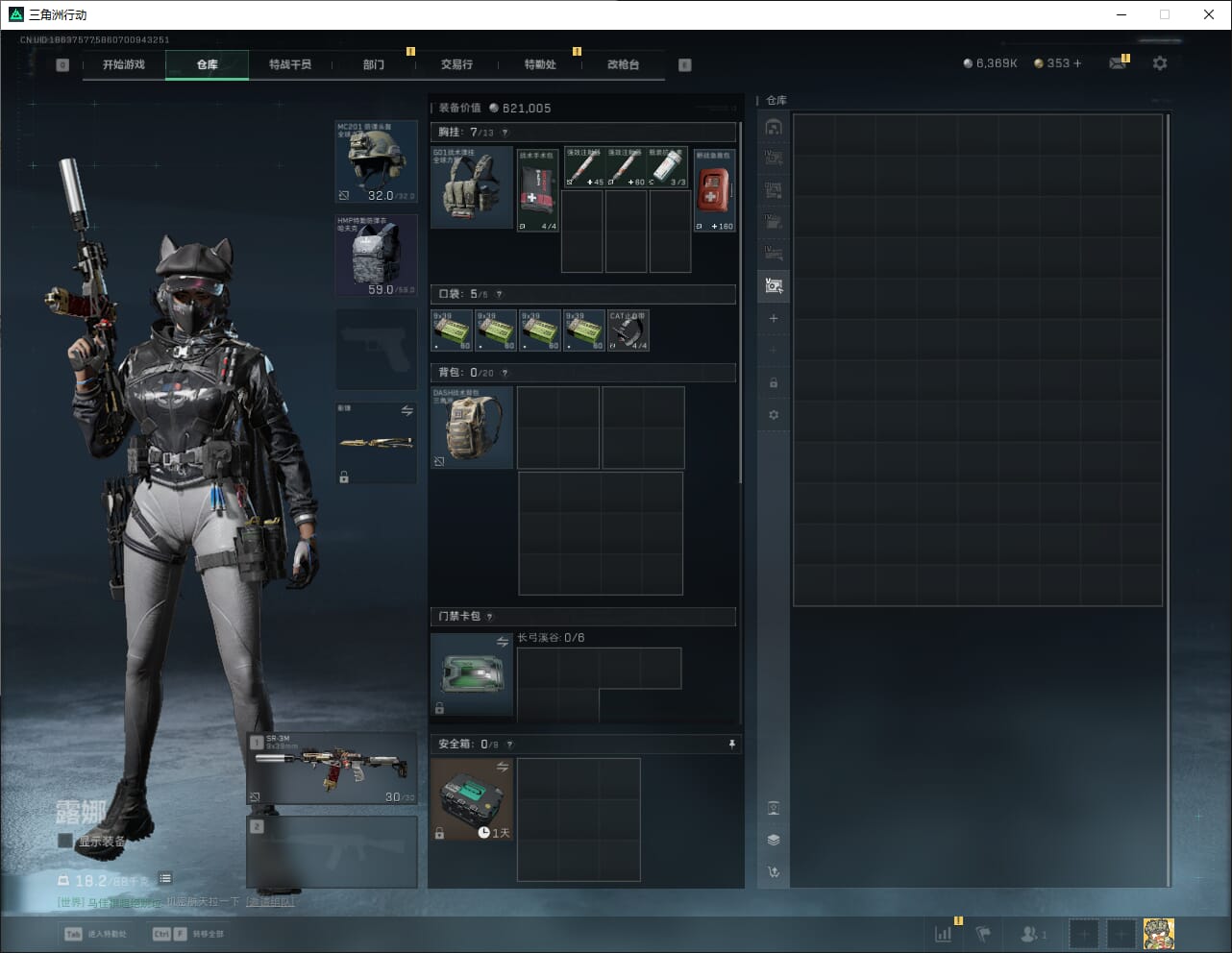Open the stats bar chart icon
This screenshot has width=1232, height=953.
click(944, 934)
